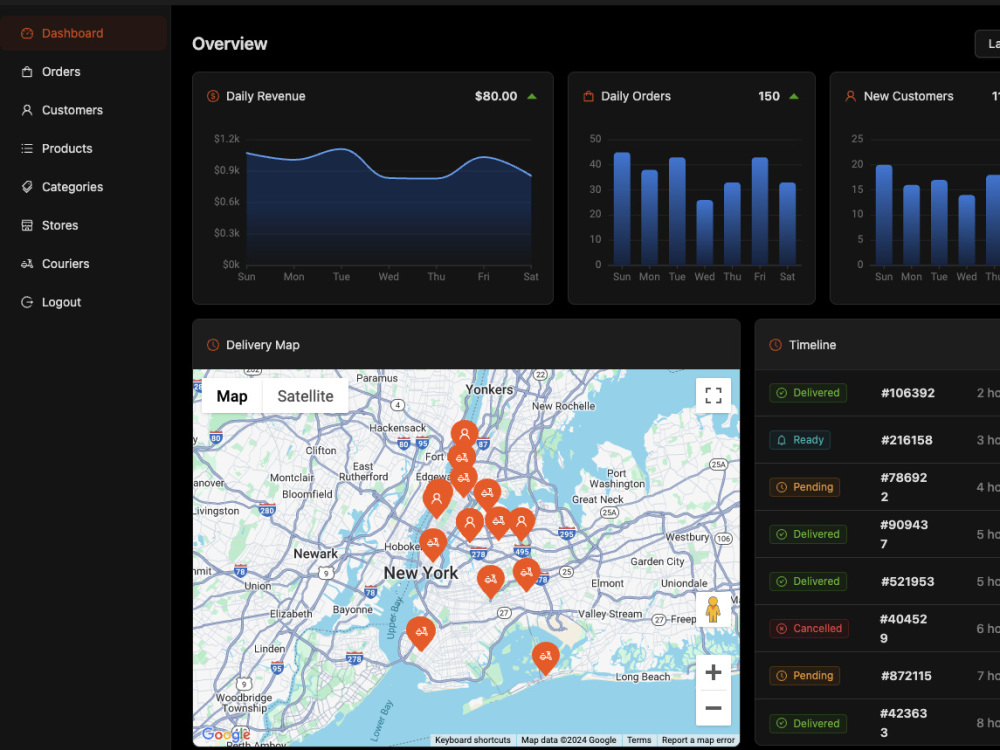Click the Ready tag for order #216158
This screenshot has height=750, width=1000.
tap(800, 440)
